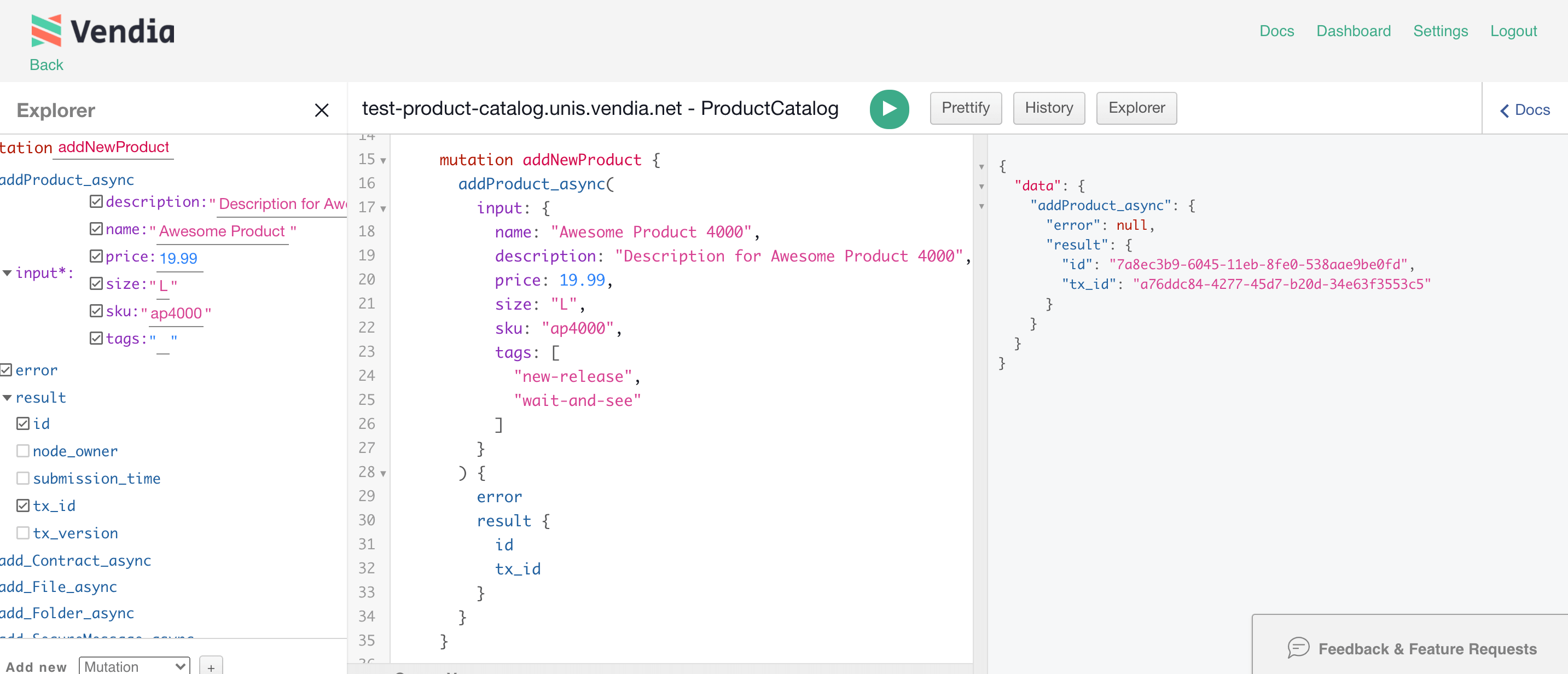Collapse the result tree node
Viewport: 1568px width, 674px height.
[7, 398]
